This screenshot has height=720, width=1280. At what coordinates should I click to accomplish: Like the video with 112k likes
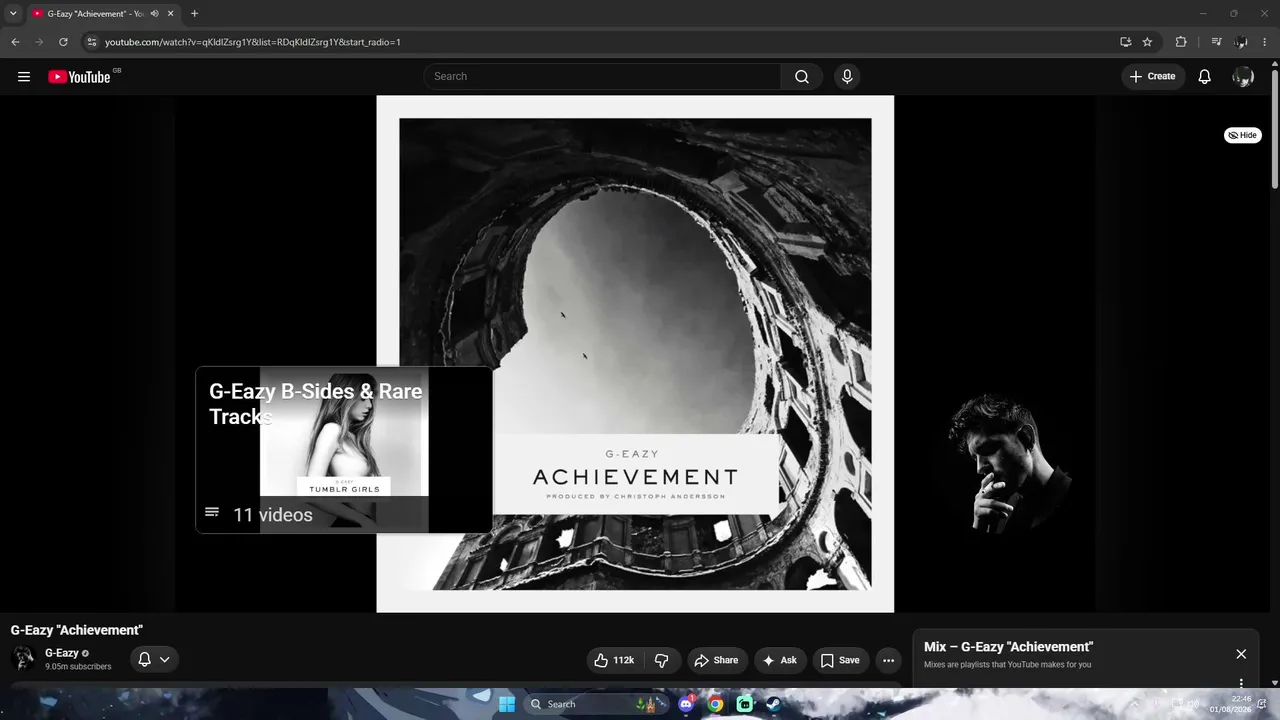pyautogui.click(x=614, y=660)
